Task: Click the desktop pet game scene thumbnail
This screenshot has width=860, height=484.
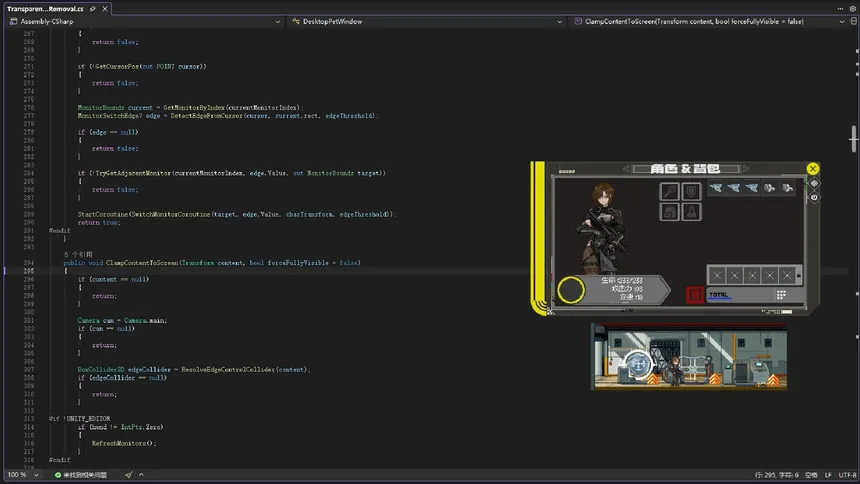Action: tap(690, 357)
